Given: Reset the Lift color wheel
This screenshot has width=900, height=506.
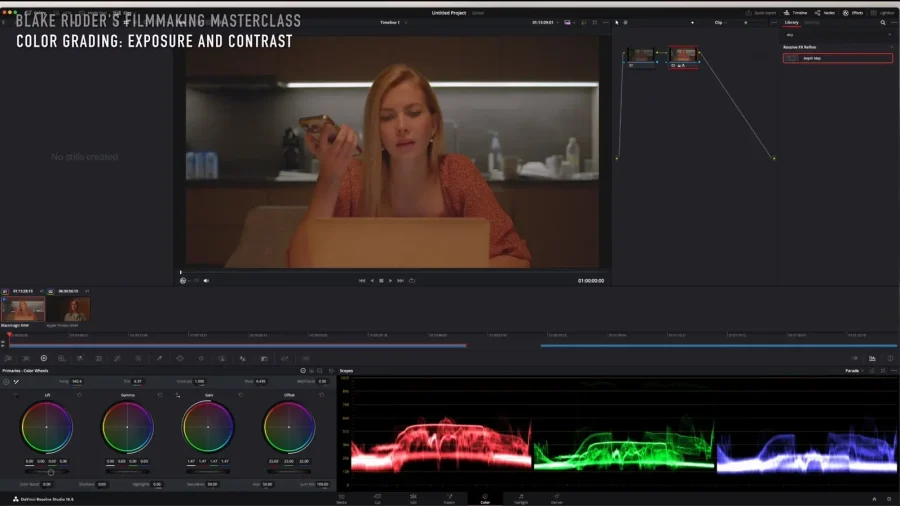Looking at the screenshot, I should [79, 395].
